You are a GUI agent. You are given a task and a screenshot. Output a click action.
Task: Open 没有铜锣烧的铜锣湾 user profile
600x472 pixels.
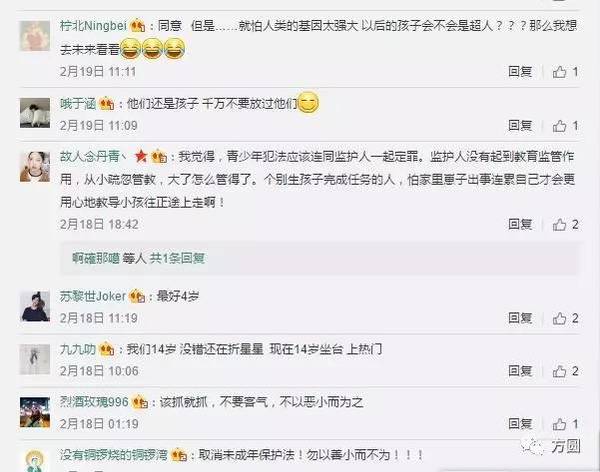click(114, 455)
